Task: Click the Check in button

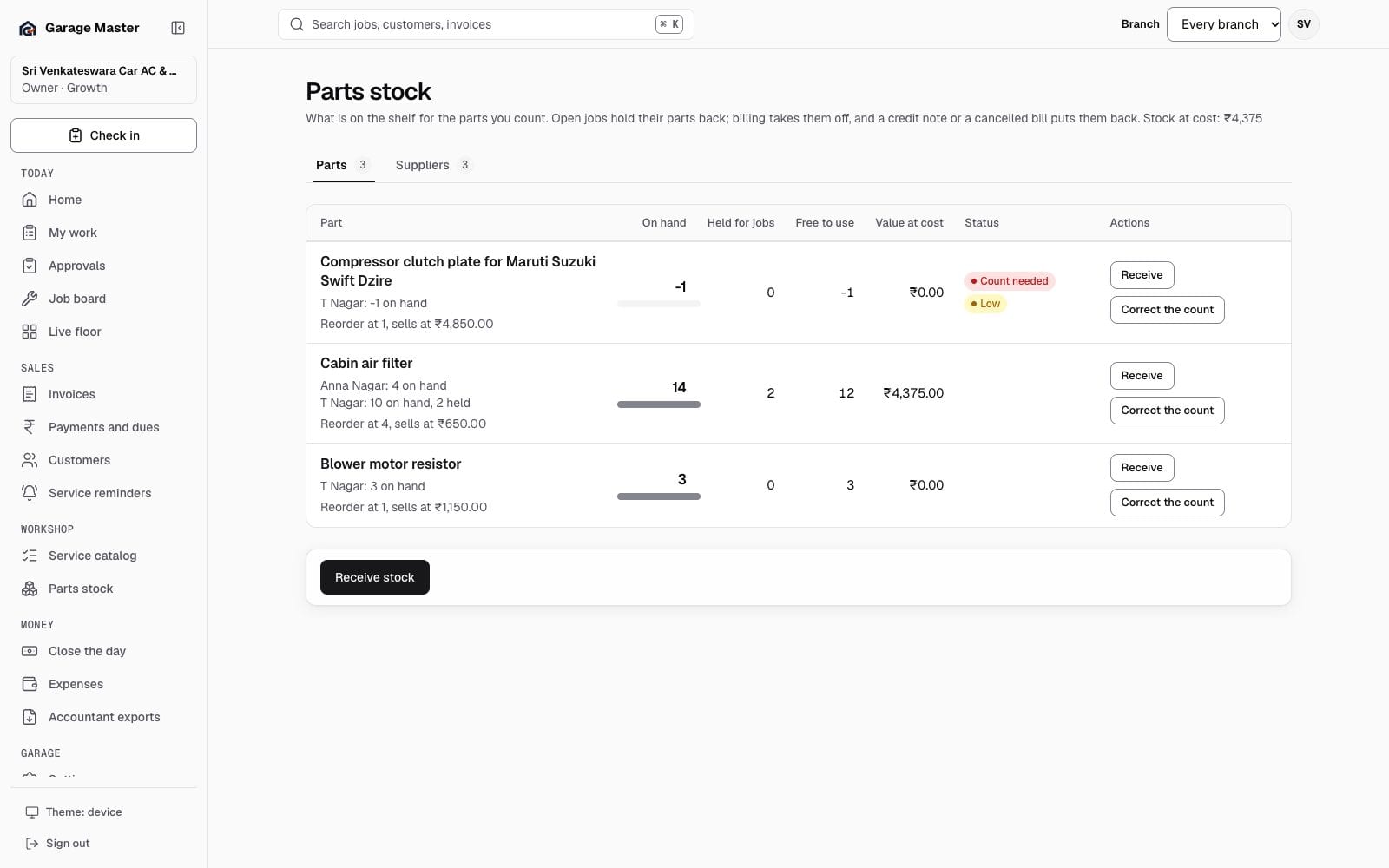Action: pos(103,135)
